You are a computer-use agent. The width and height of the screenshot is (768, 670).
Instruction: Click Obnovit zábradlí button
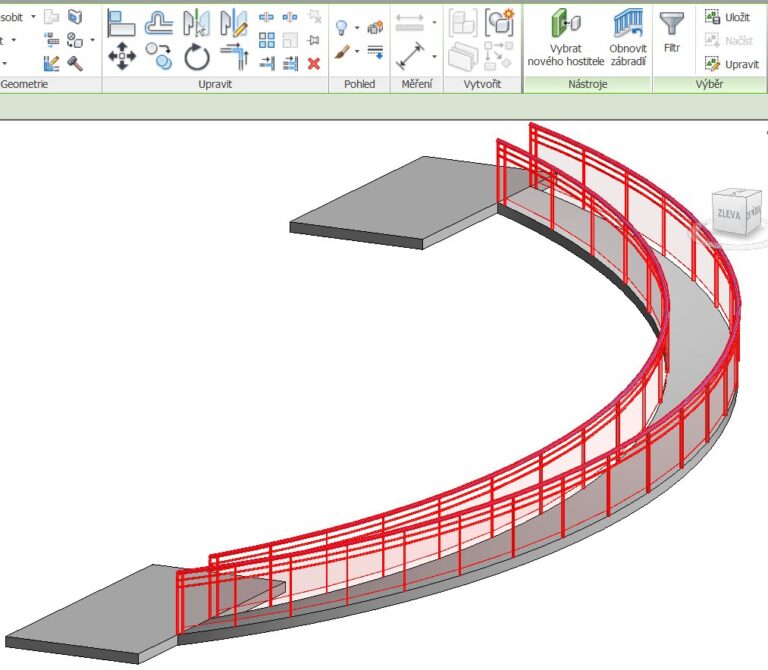point(628,38)
